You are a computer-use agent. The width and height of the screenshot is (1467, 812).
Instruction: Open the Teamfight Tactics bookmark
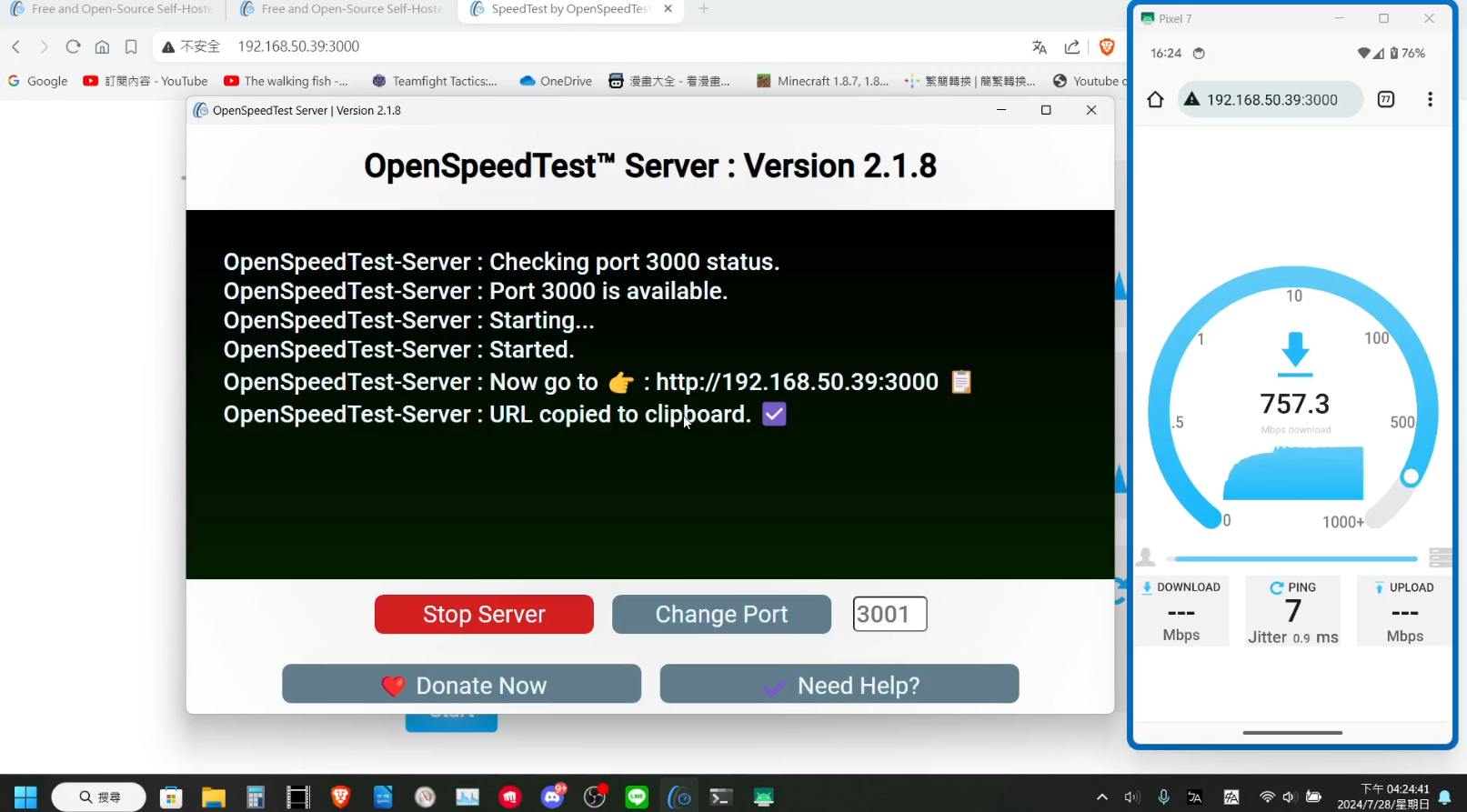[435, 81]
